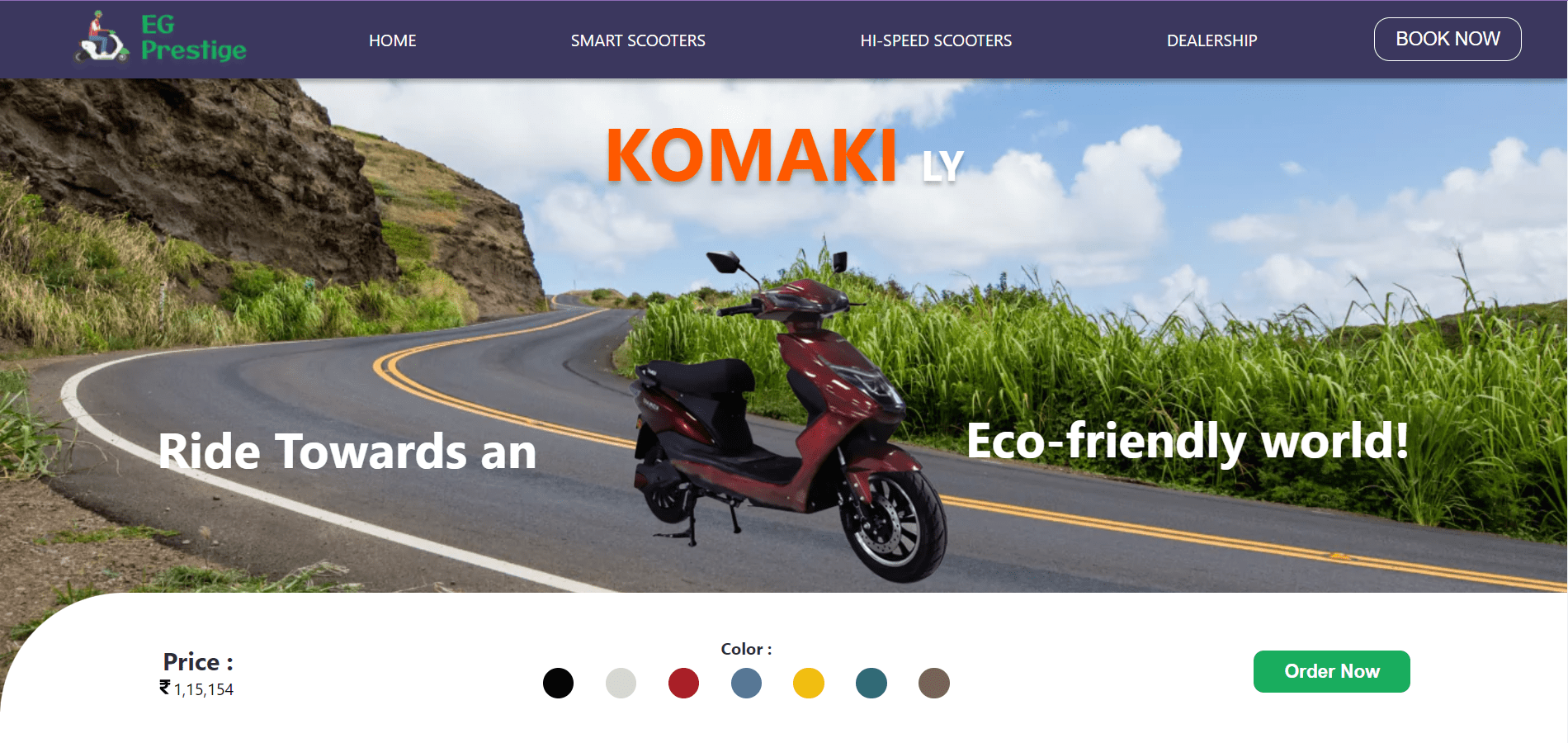Screen dimensions: 1568x743
Task: Open the DEALERSHIP page link
Action: [1211, 40]
